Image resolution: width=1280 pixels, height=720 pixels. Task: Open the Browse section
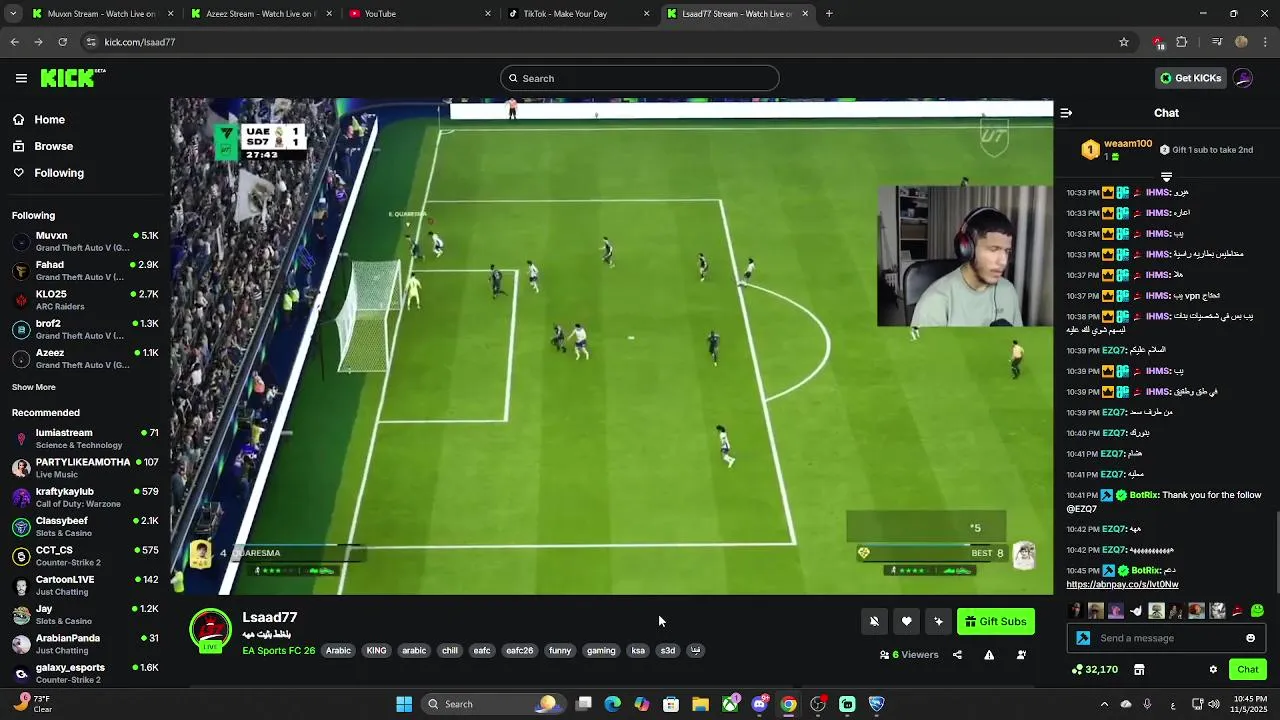(x=53, y=146)
